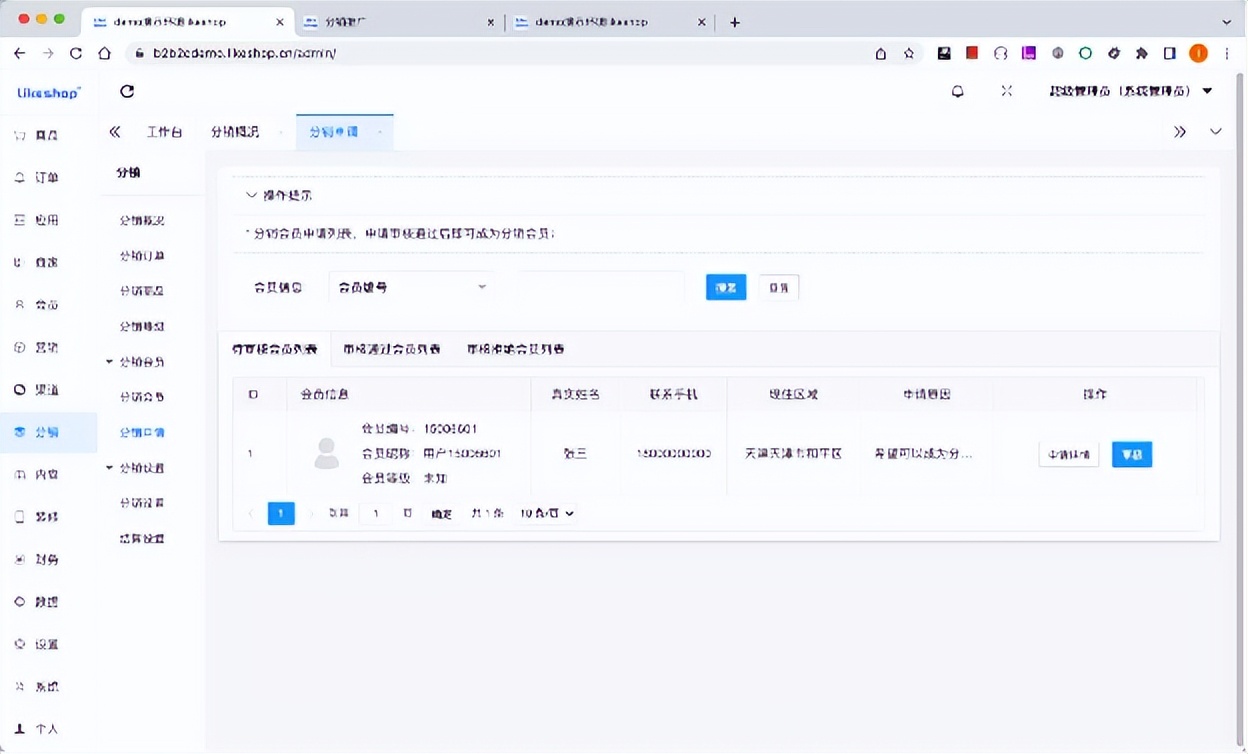
Task: Click the blue 审核 button for row 1
Action: pos(1131,454)
